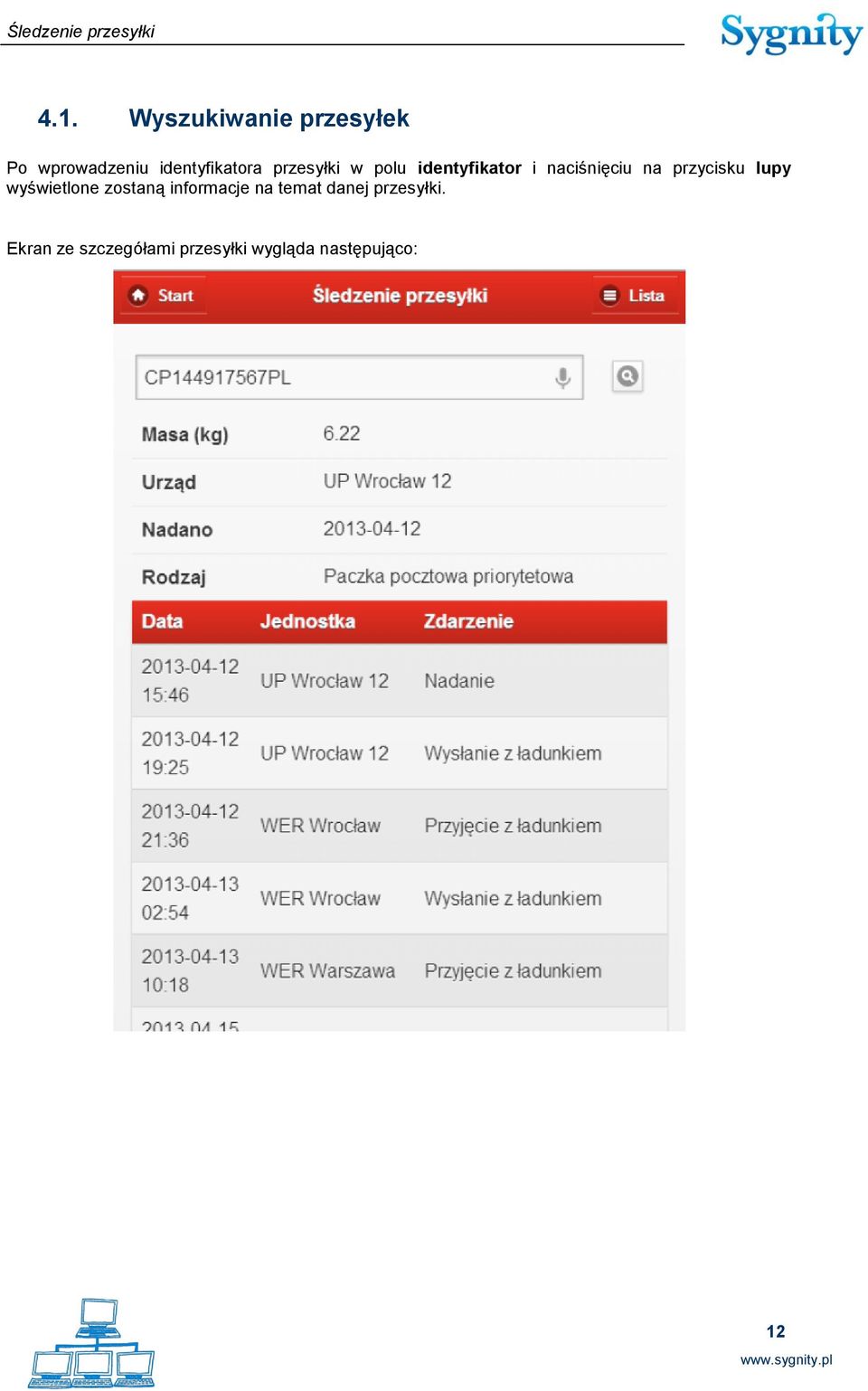868x1391 pixels.
Task: Click UP Wrocław 12 office value
Action: [387, 481]
